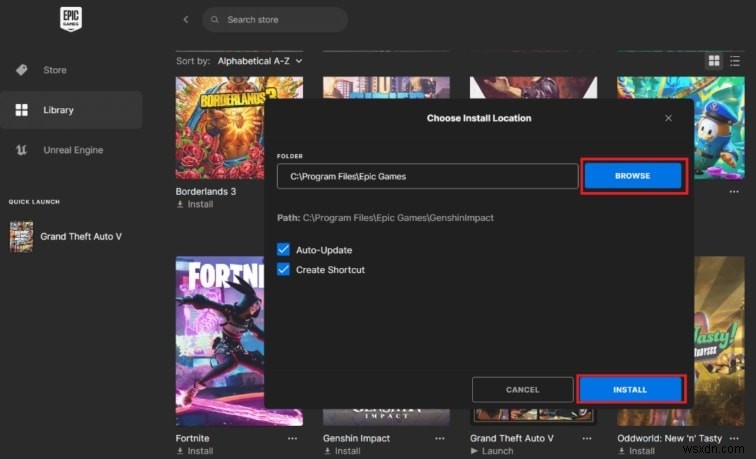Click the Genshin Impact game title
The height and width of the screenshot is (459, 756).
coord(356,438)
